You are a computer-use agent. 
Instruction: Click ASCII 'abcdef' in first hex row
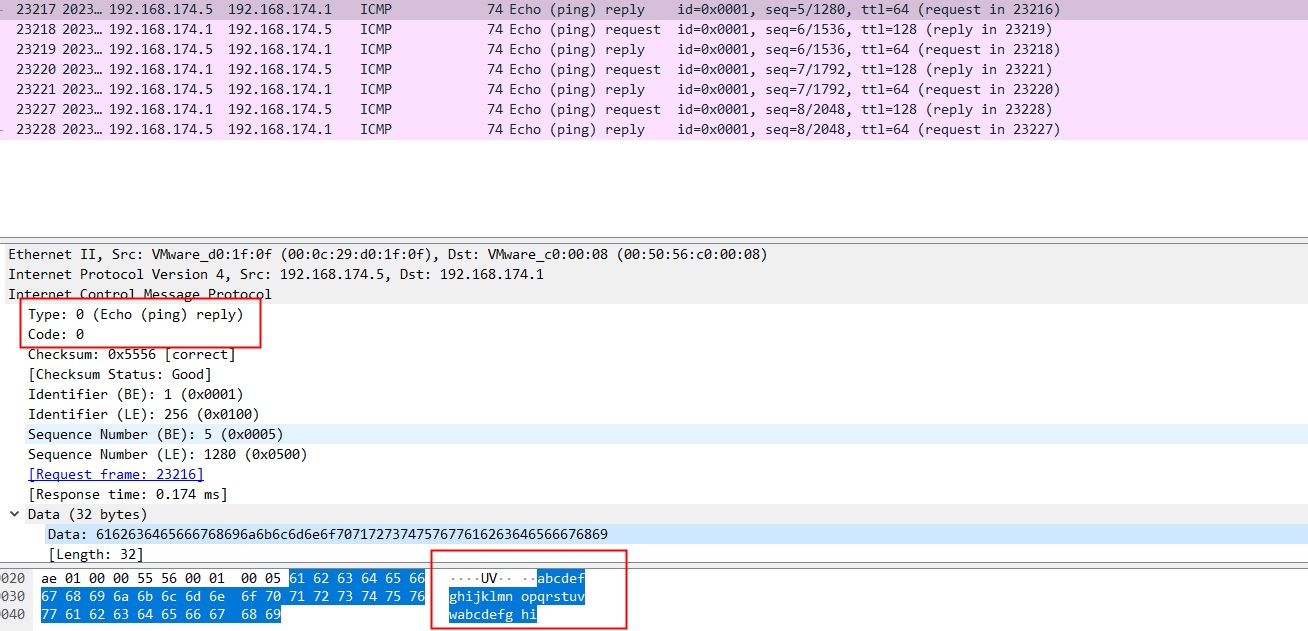[562, 578]
